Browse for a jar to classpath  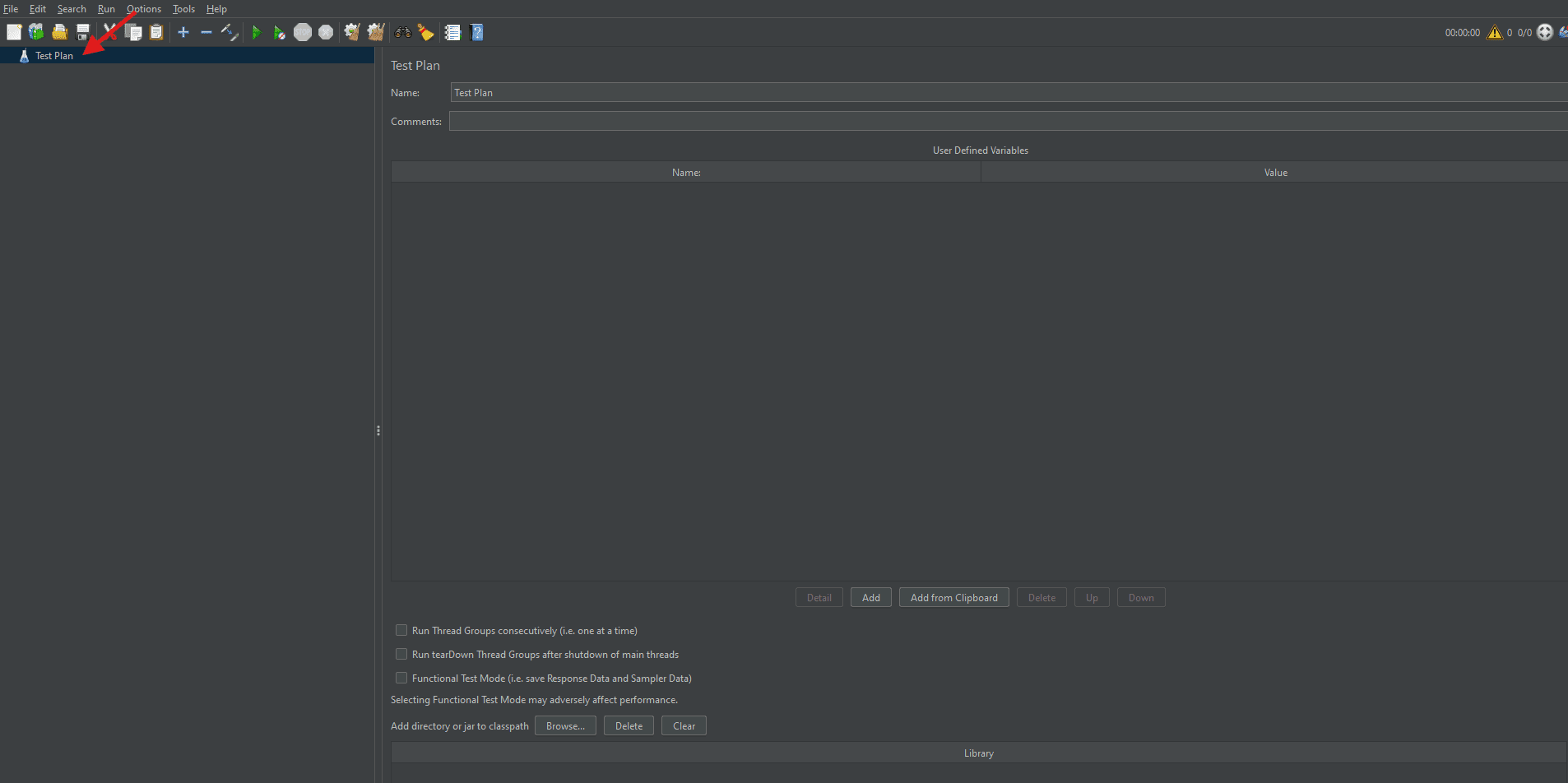click(565, 725)
